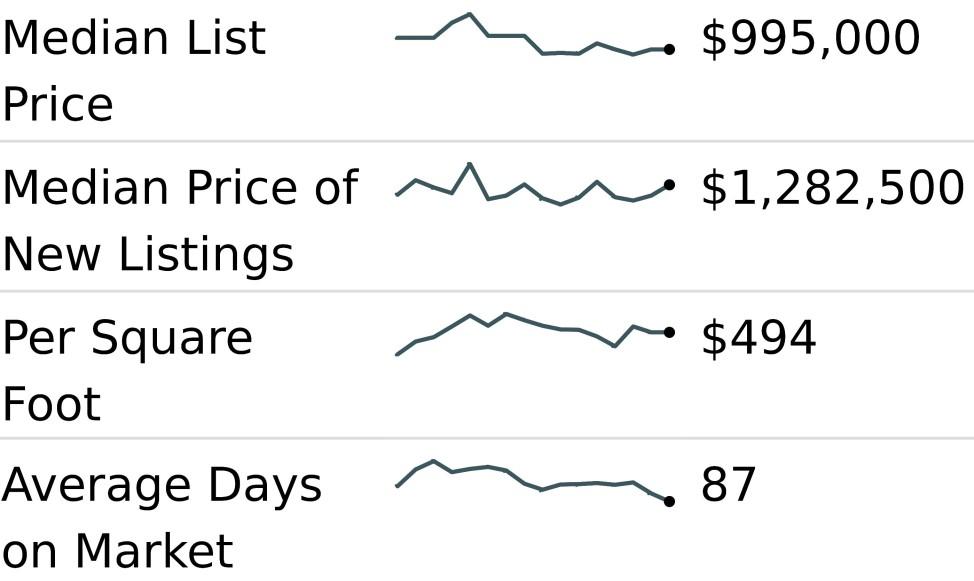Click the Median List Price label
974x581 pixels.
135,70
